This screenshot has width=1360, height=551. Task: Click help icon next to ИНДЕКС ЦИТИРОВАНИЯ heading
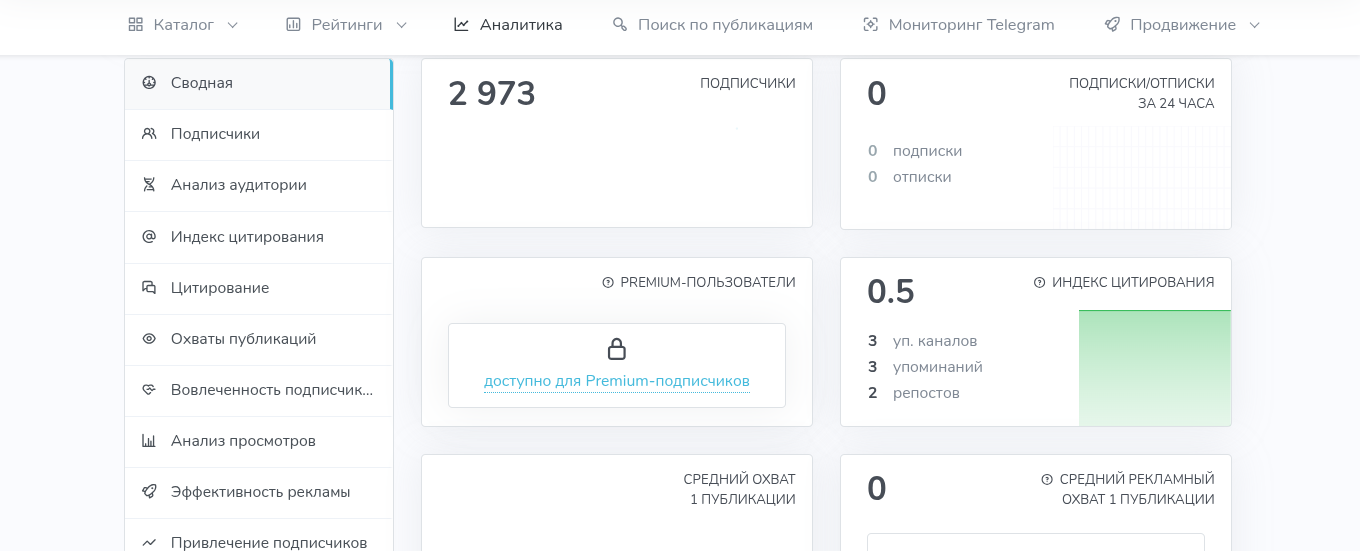(x=1039, y=283)
